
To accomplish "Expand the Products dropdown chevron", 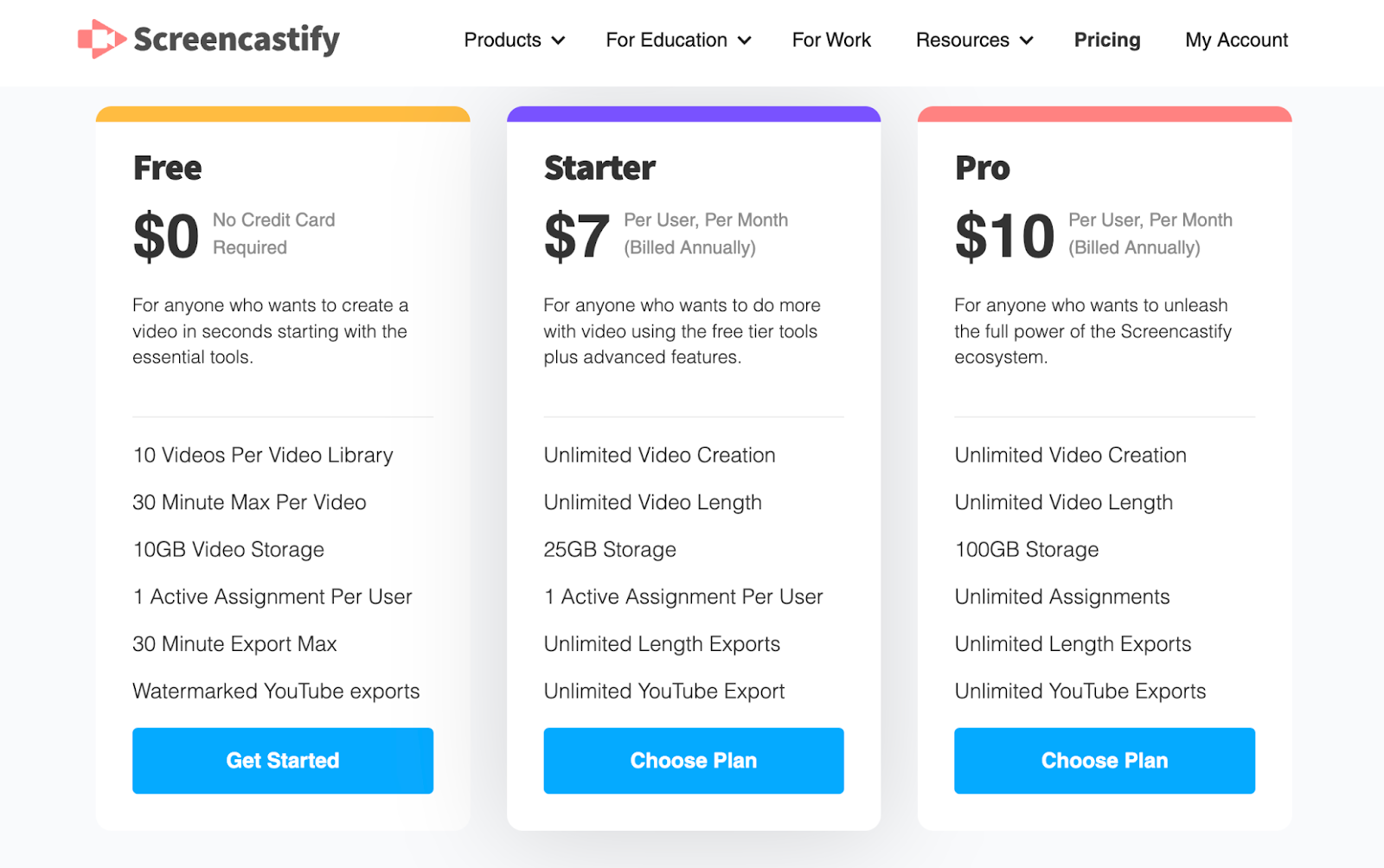I will pos(559,41).
